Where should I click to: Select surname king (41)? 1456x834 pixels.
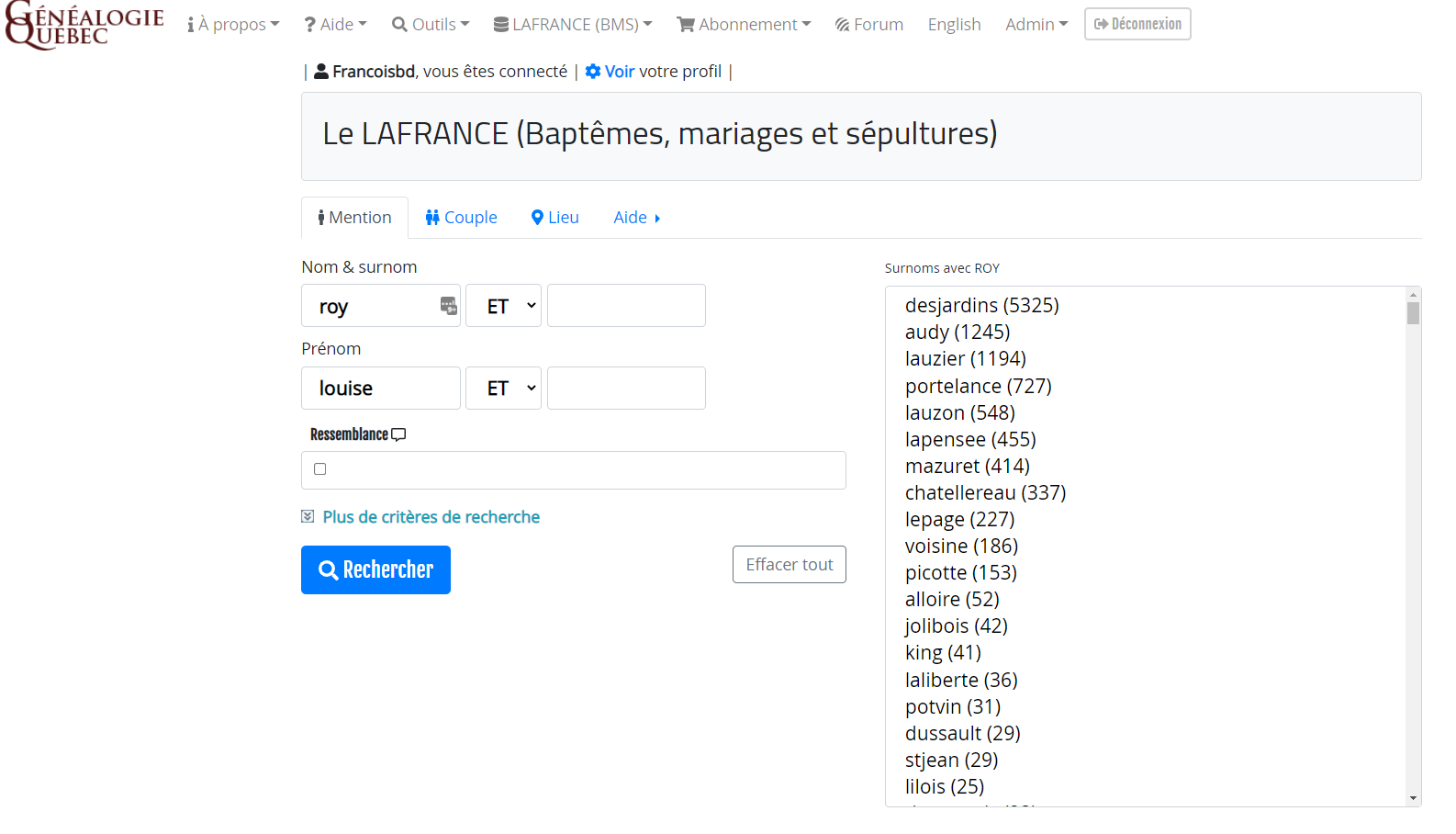pyautogui.click(x=943, y=652)
